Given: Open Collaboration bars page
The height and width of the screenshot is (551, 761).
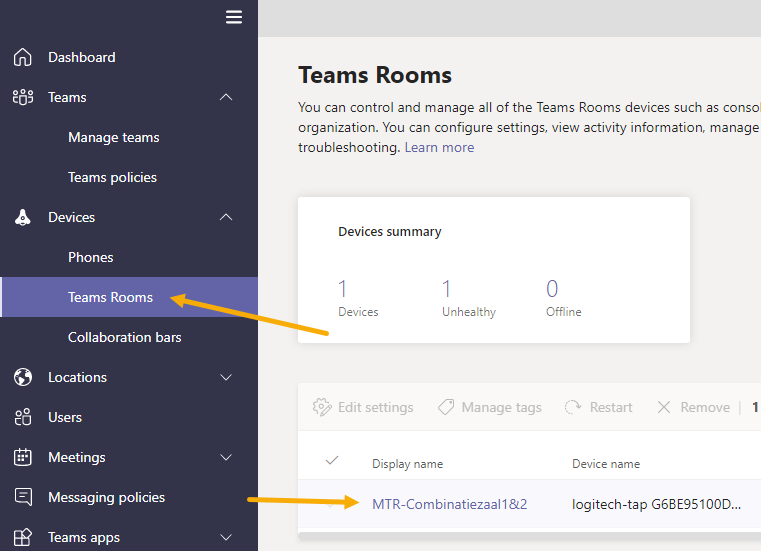Looking at the screenshot, I should tap(124, 337).
